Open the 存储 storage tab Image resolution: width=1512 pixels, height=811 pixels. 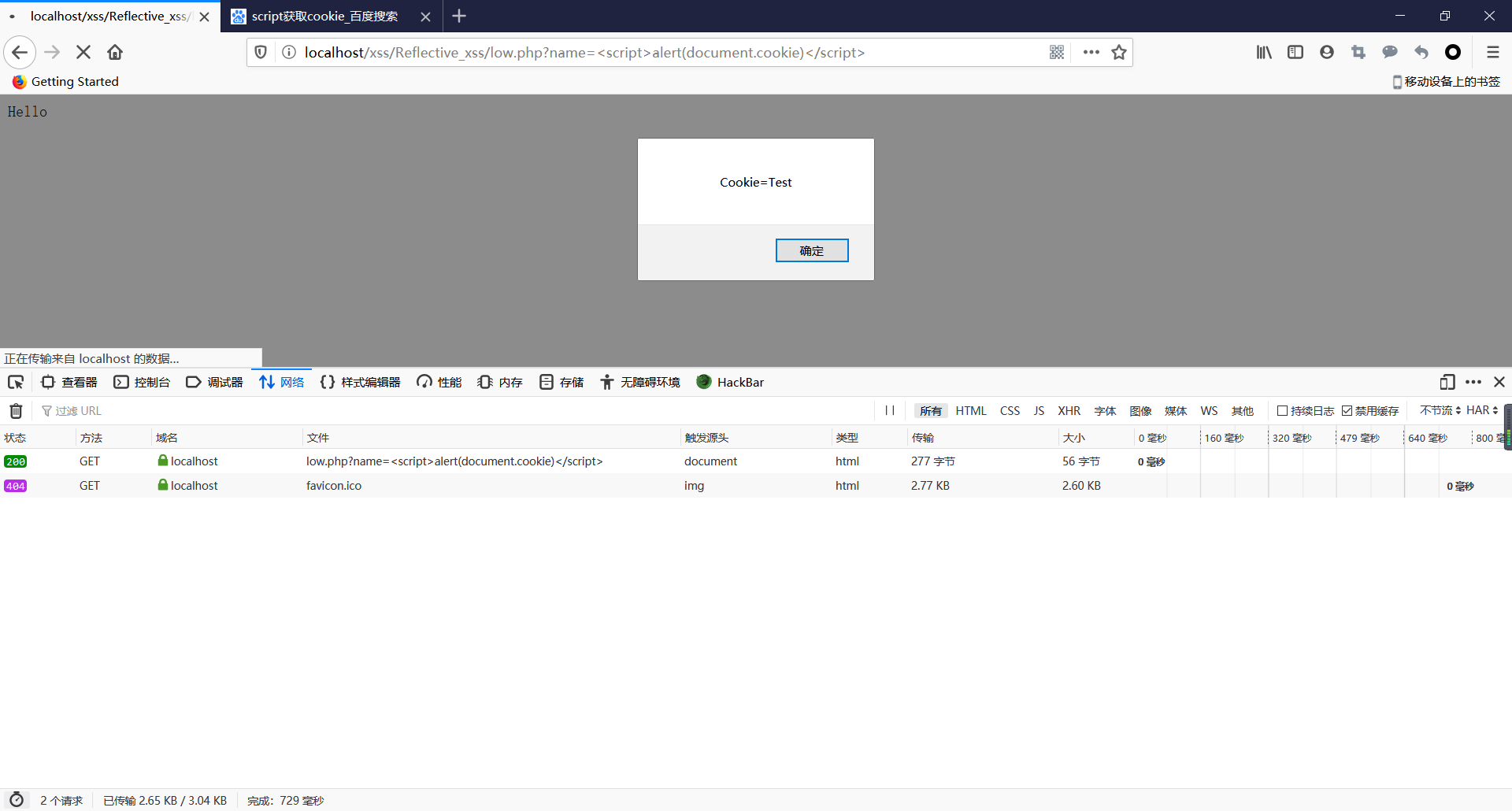[561, 383]
